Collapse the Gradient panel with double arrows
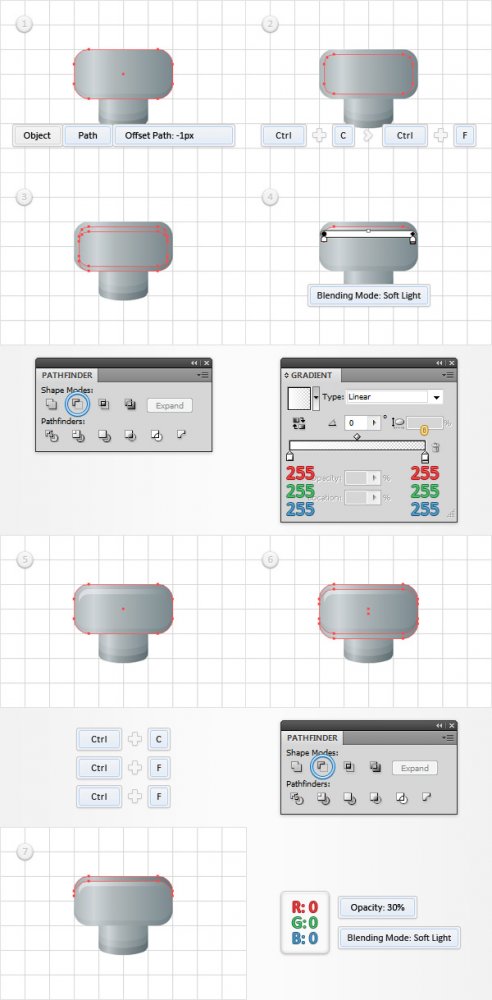Viewport: 492px width, 1000px height. [x=440, y=362]
